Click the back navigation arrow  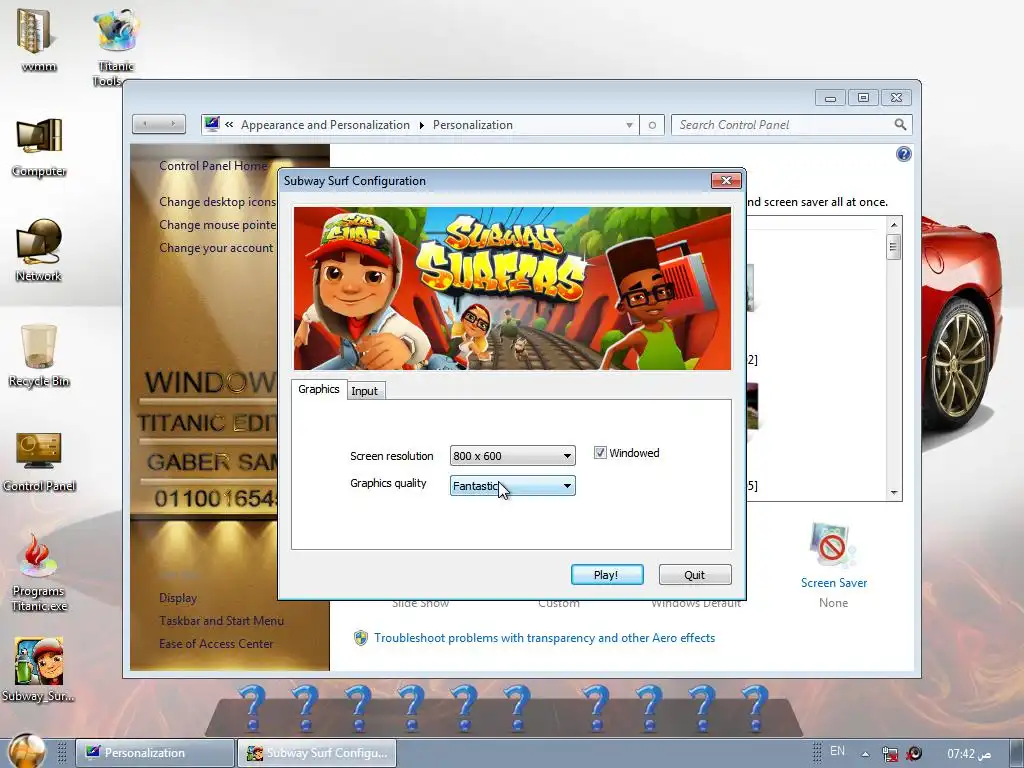pos(145,123)
